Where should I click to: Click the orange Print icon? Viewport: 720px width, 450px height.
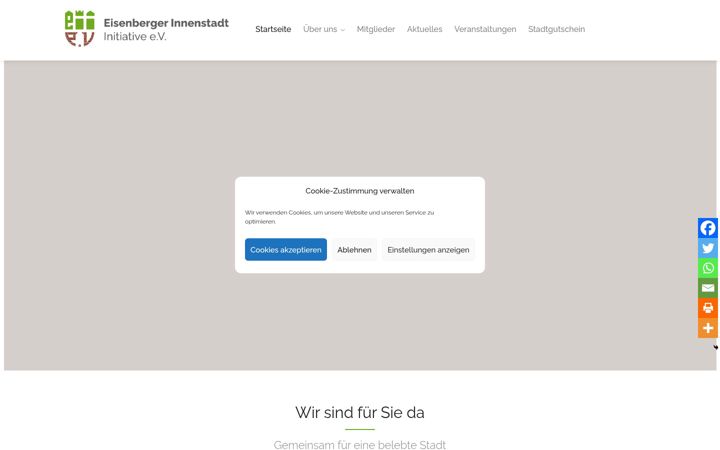(x=708, y=308)
